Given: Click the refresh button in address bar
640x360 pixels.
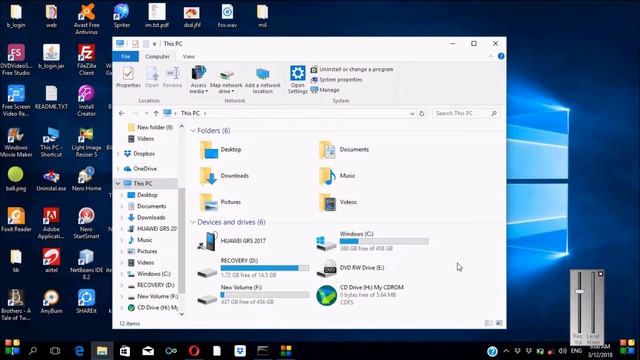Looking at the screenshot, I should pyautogui.click(x=422, y=113).
